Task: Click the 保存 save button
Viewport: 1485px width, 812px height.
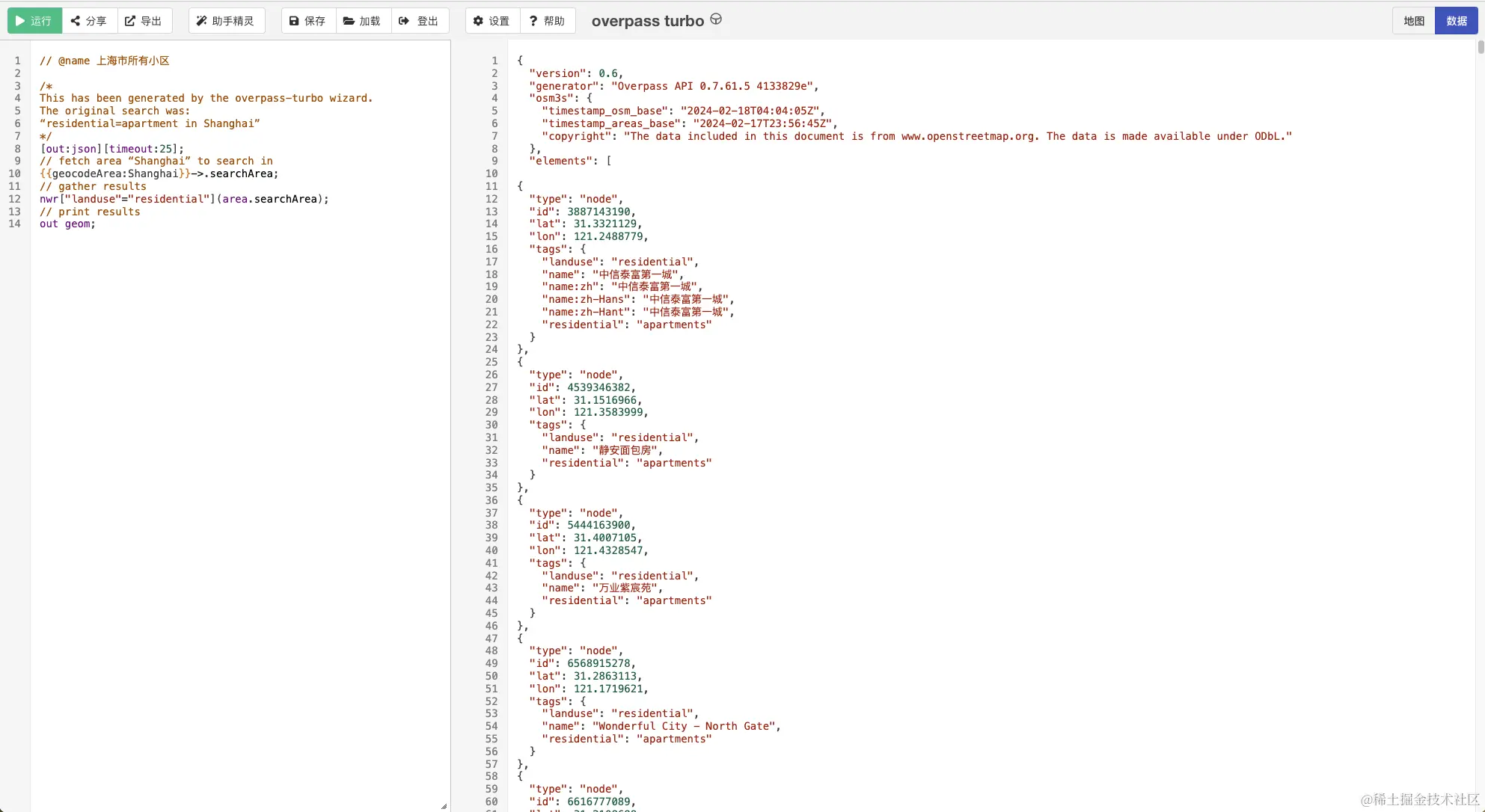Action: pyautogui.click(x=307, y=21)
